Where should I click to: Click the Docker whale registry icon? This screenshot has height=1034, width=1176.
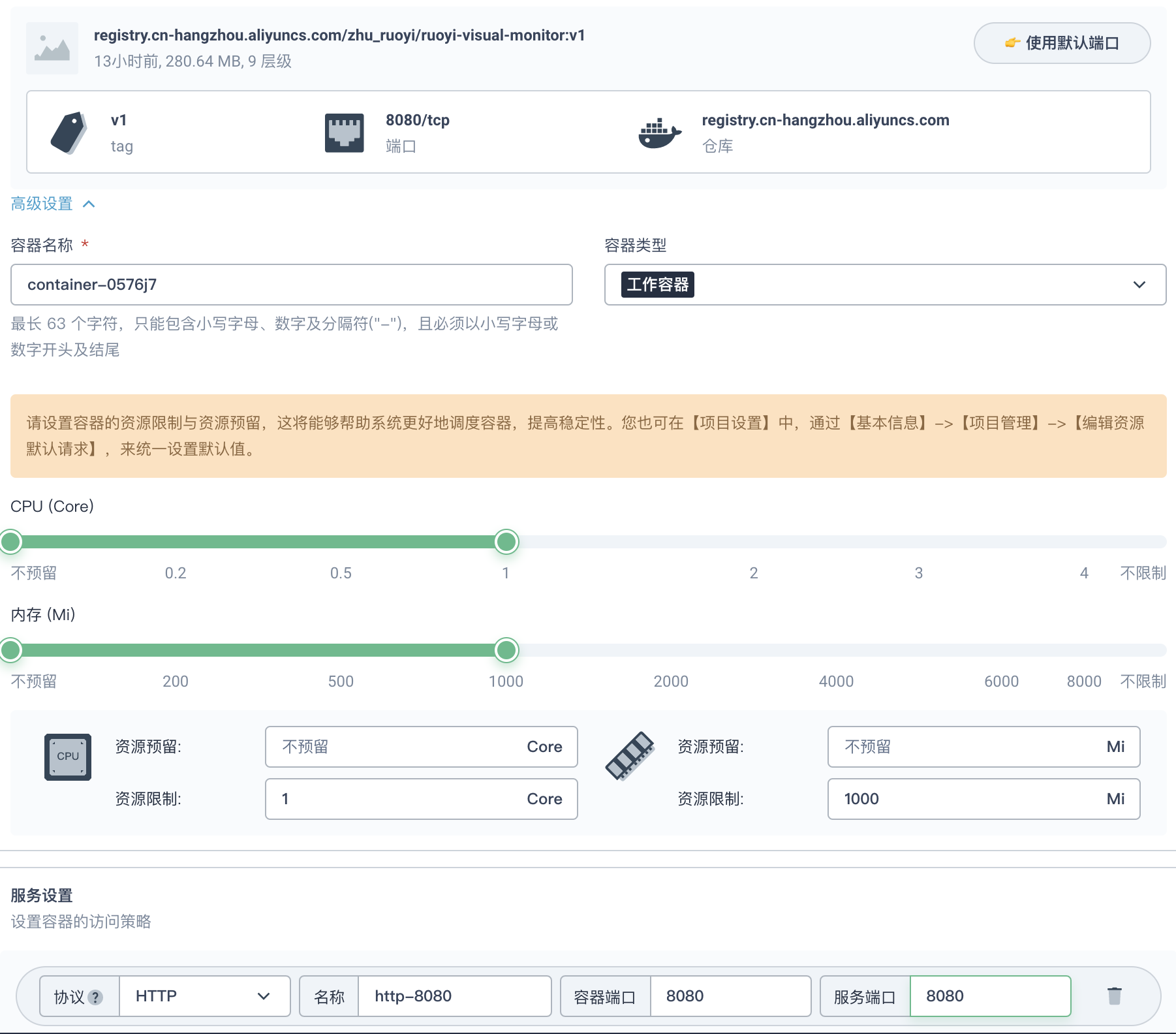(660, 133)
